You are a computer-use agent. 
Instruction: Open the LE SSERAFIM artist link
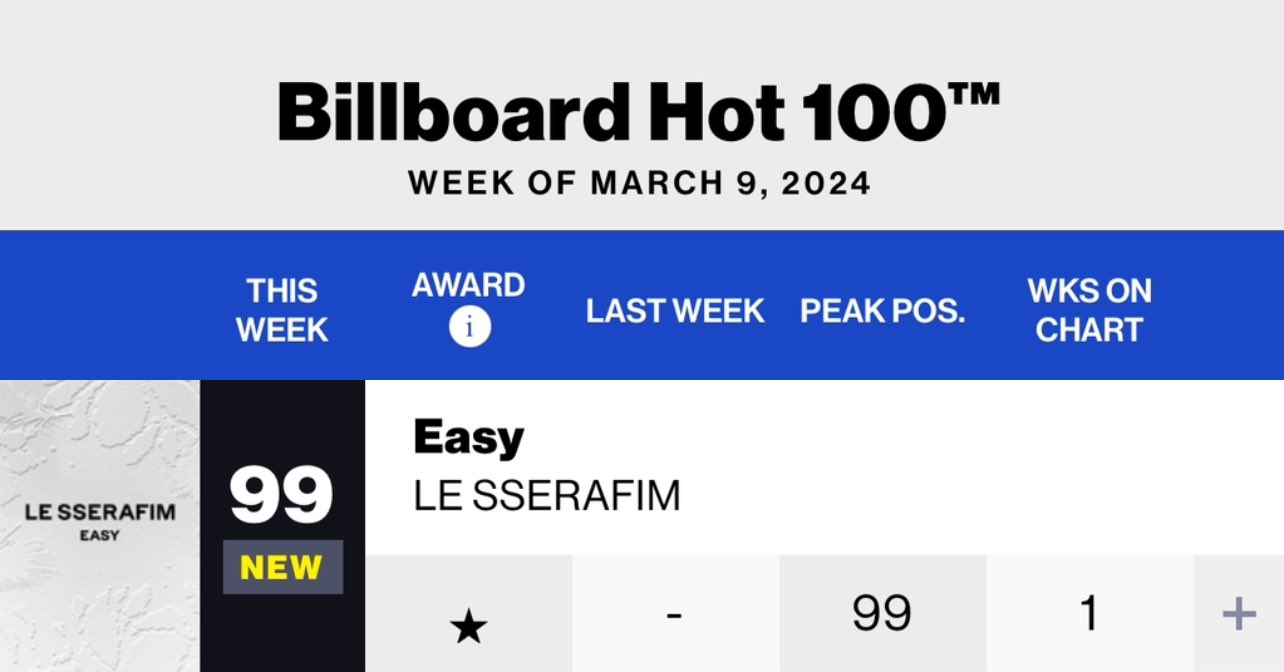click(546, 497)
